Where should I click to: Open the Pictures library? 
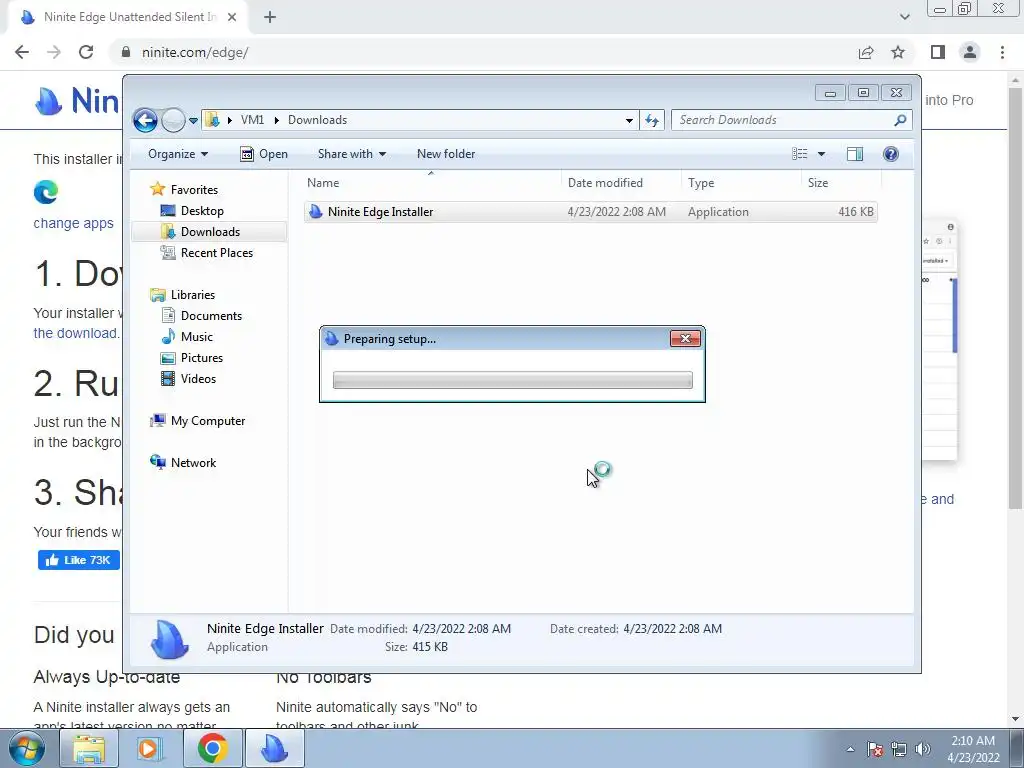click(x=201, y=358)
